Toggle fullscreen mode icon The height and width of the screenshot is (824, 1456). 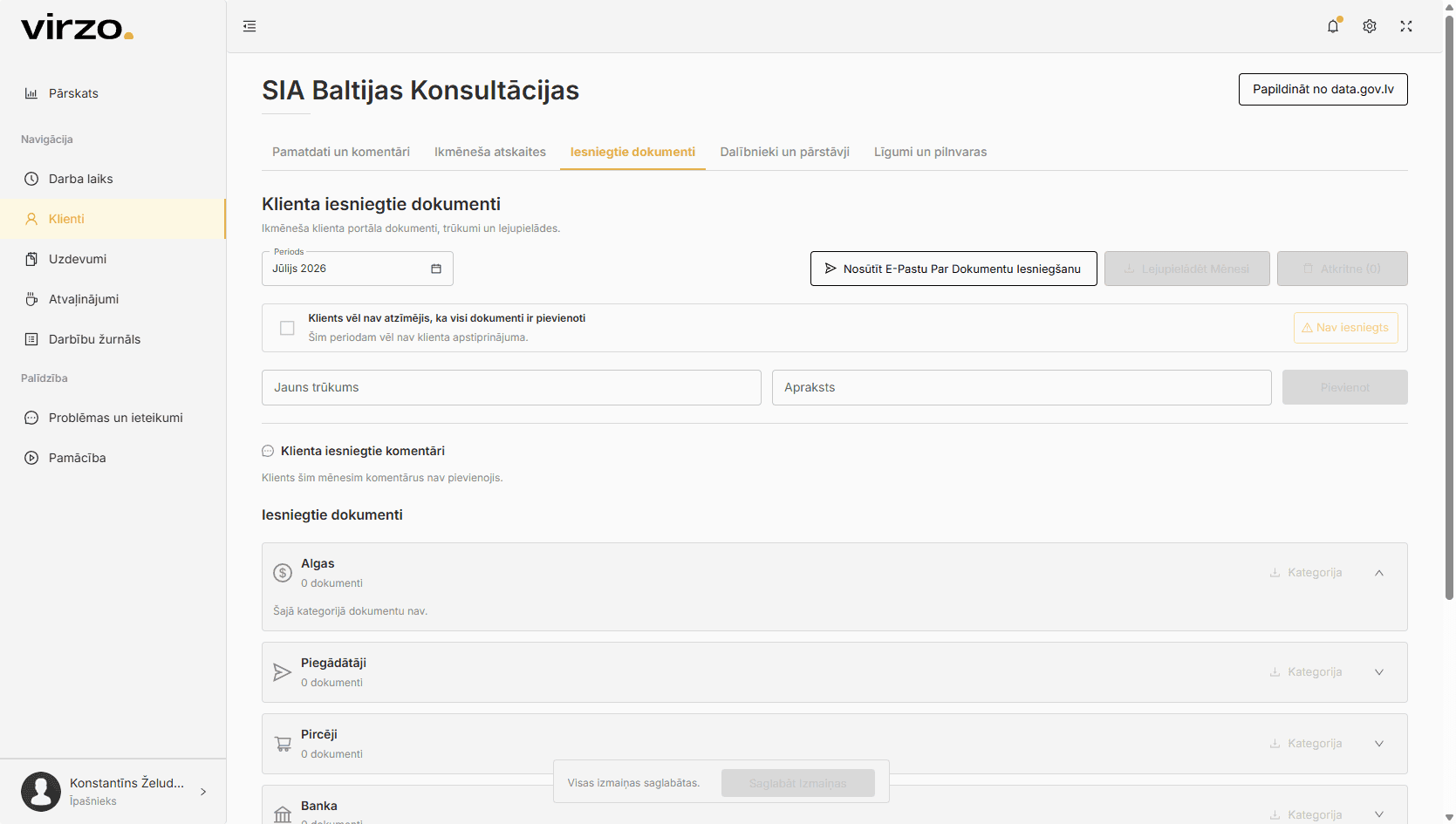pos(1406,26)
